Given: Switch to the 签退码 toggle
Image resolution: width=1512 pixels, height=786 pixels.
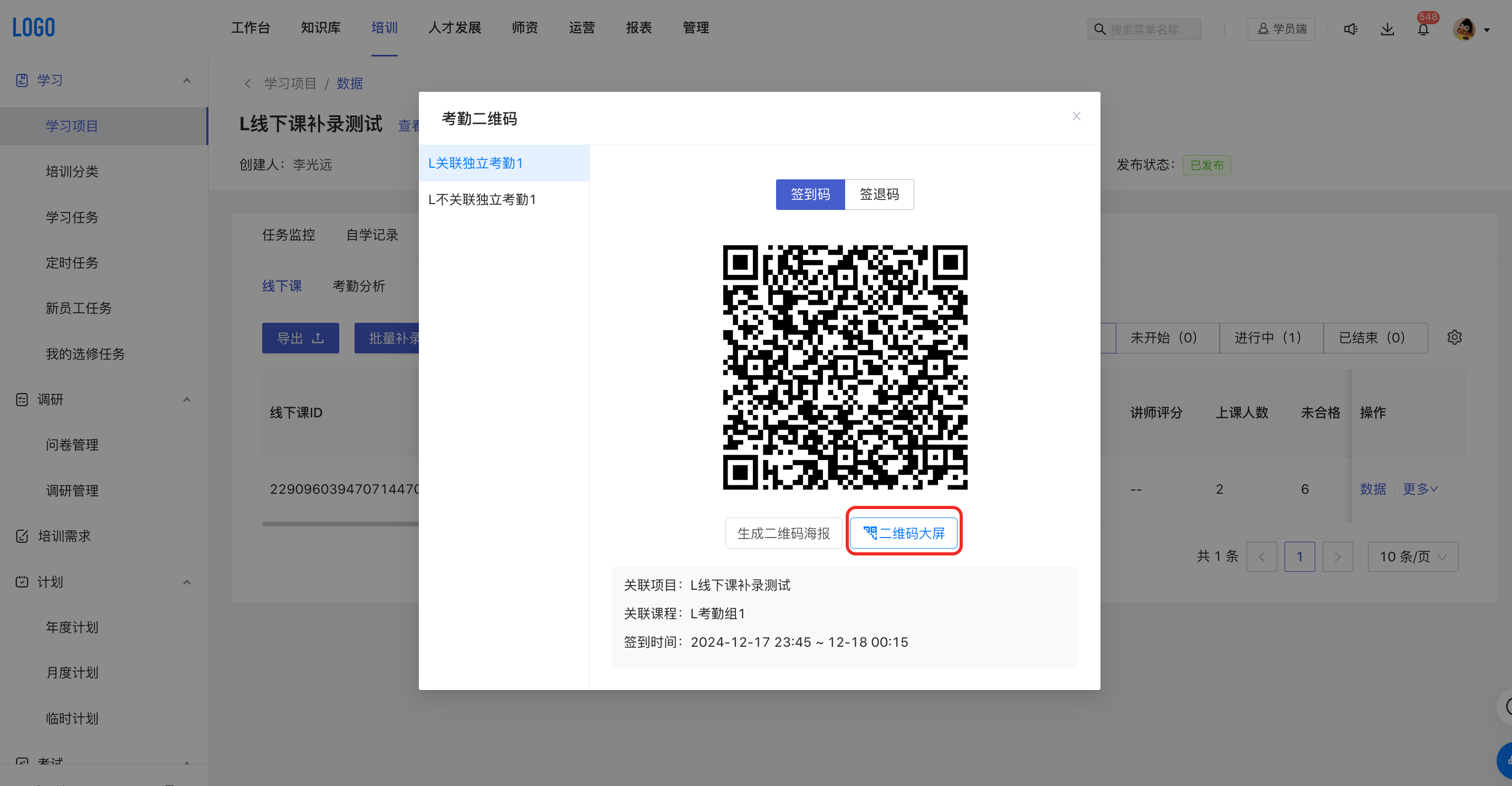Looking at the screenshot, I should (879, 194).
